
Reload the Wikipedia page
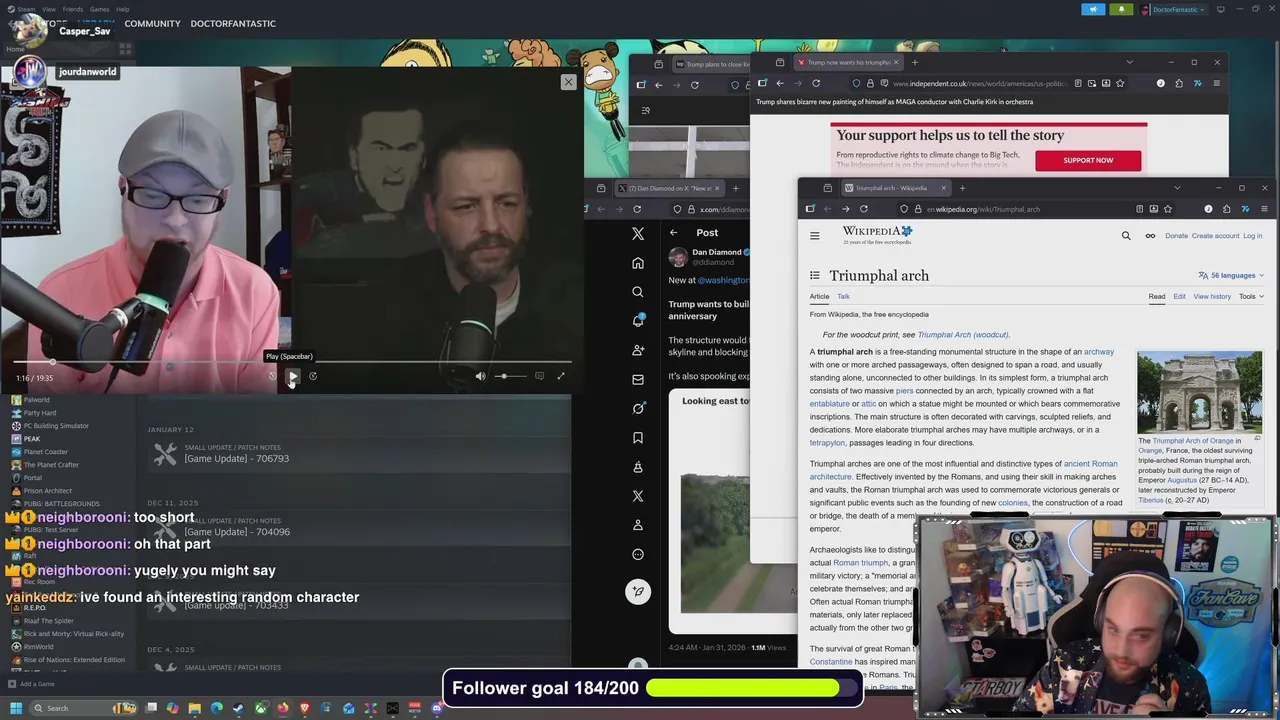pos(864,209)
